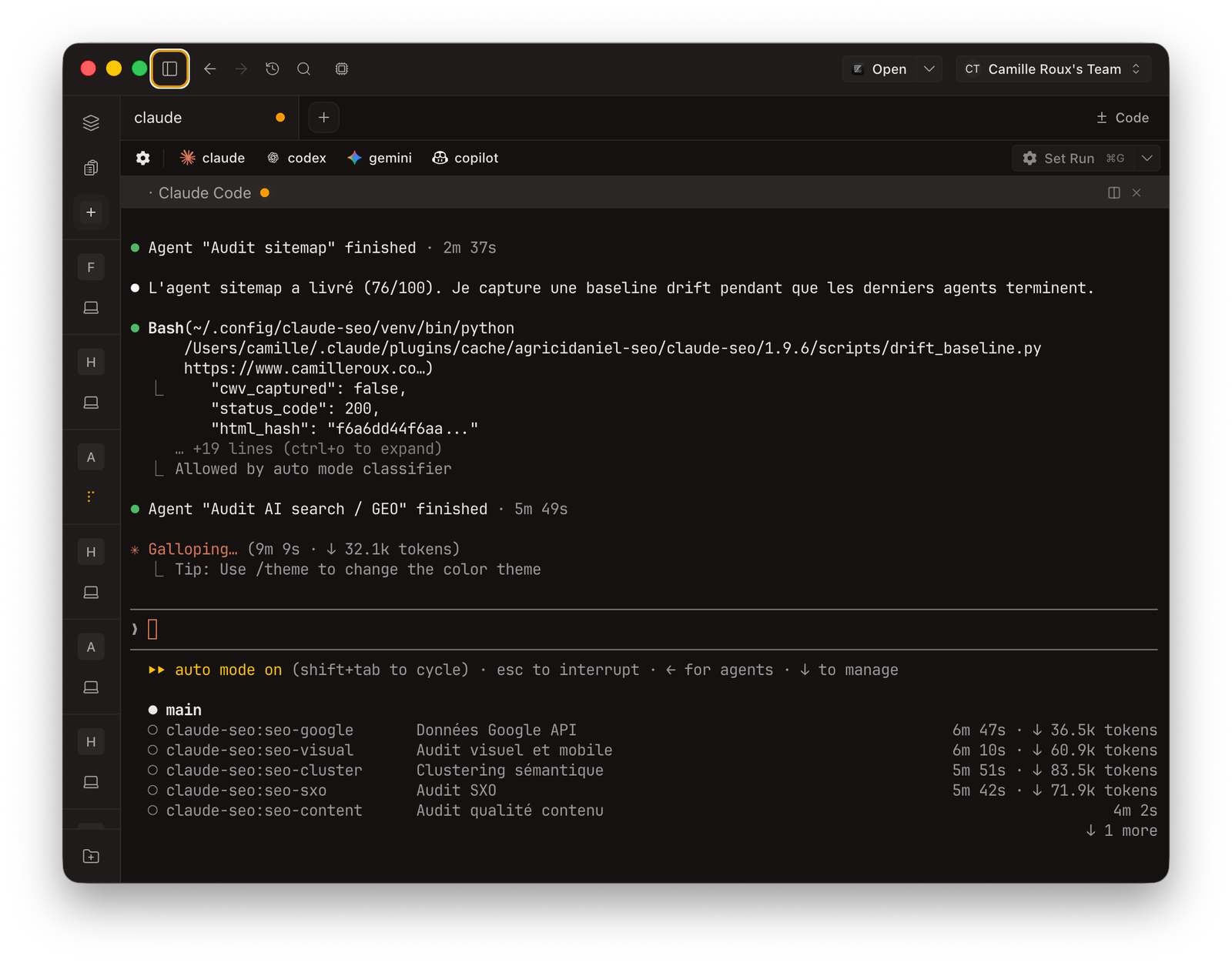
Task: Launch the copilot agent
Action: pos(465,158)
